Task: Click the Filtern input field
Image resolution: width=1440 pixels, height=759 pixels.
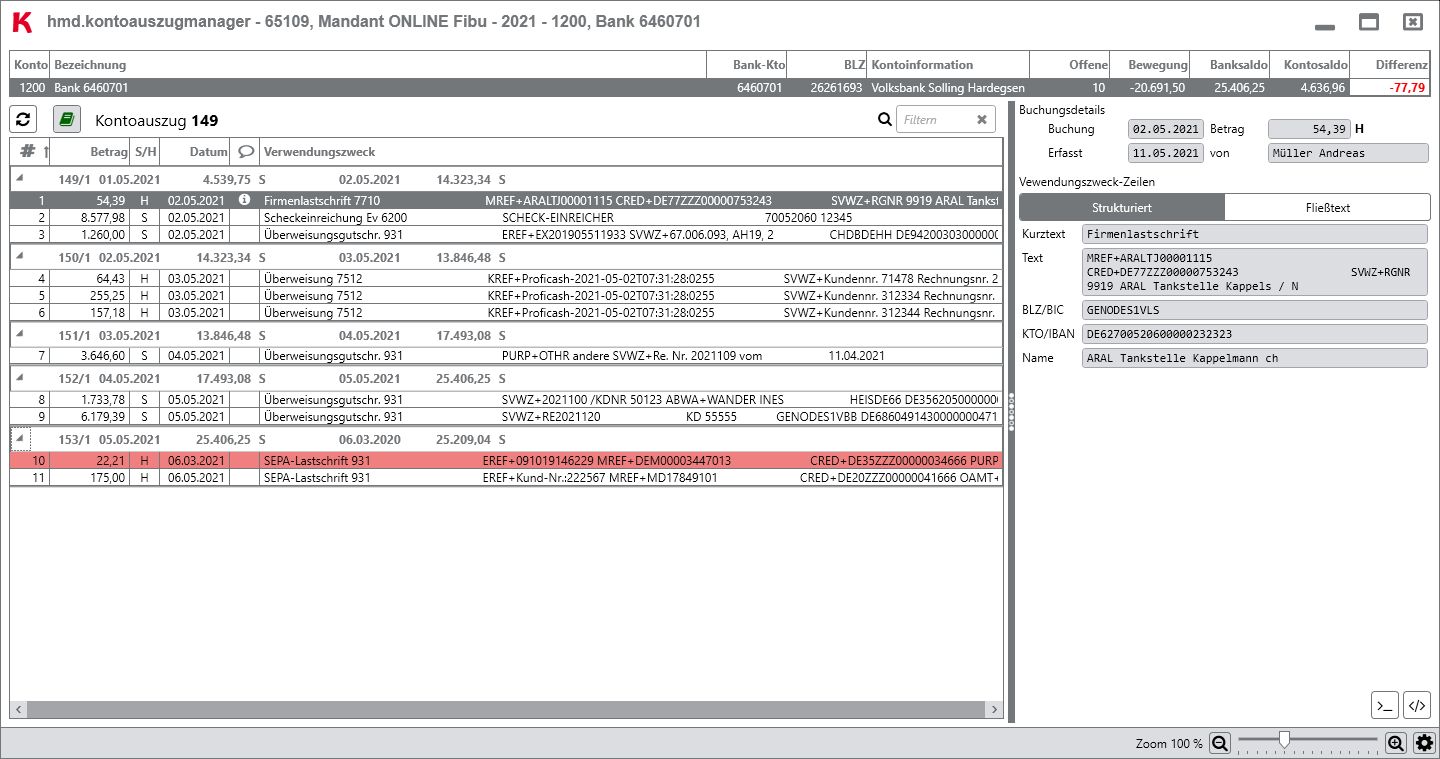Action: [935, 120]
